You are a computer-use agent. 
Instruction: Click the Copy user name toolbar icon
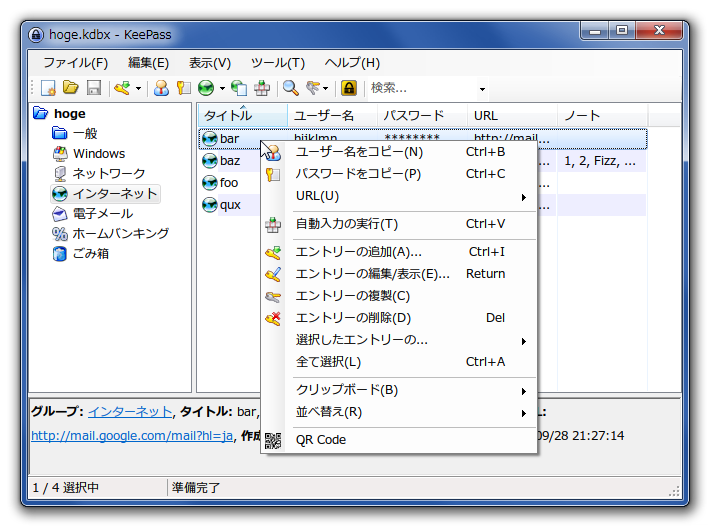coord(161,88)
